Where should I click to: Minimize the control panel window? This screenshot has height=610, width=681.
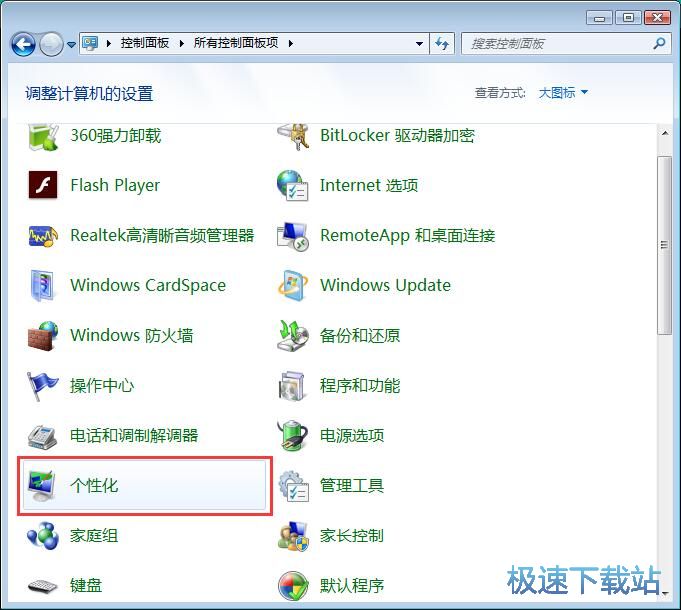tap(599, 18)
